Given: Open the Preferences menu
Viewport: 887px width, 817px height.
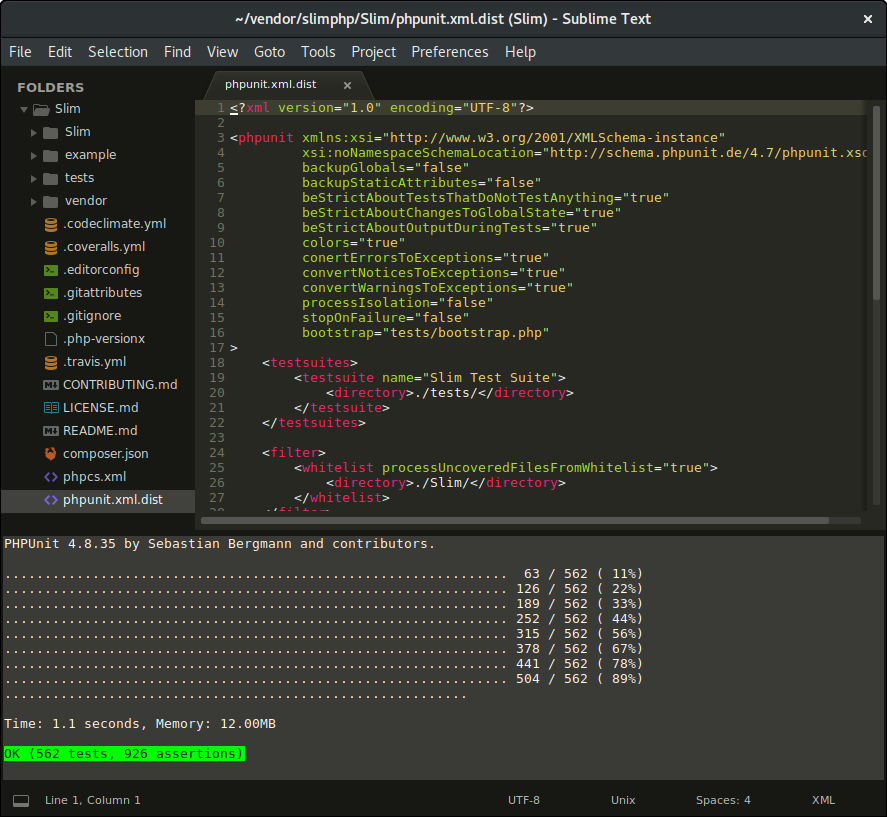Looking at the screenshot, I should click(450, 52).
